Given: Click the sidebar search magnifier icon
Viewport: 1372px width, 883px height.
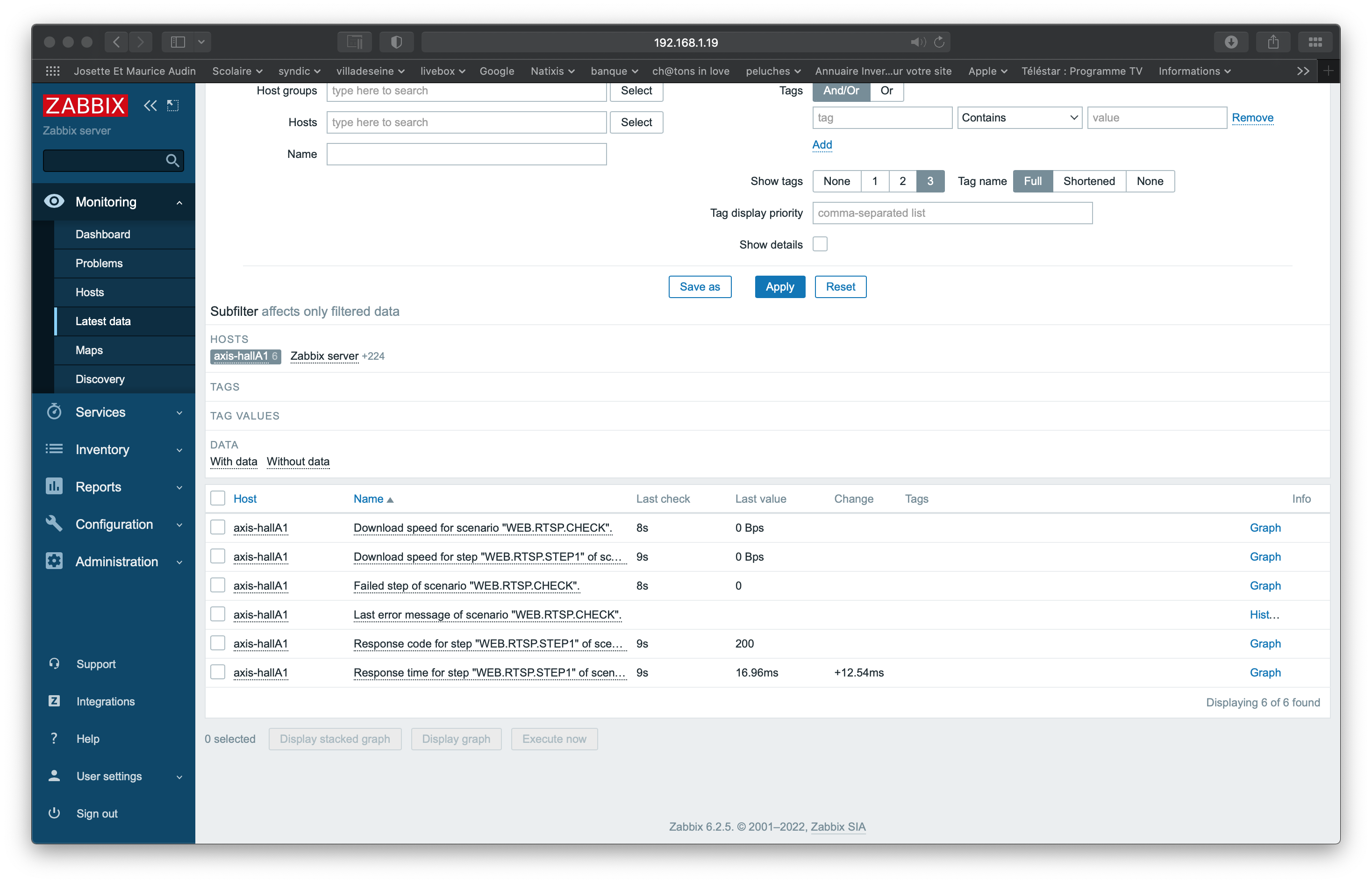Looking at the screenshot, I should pos(172,161).
